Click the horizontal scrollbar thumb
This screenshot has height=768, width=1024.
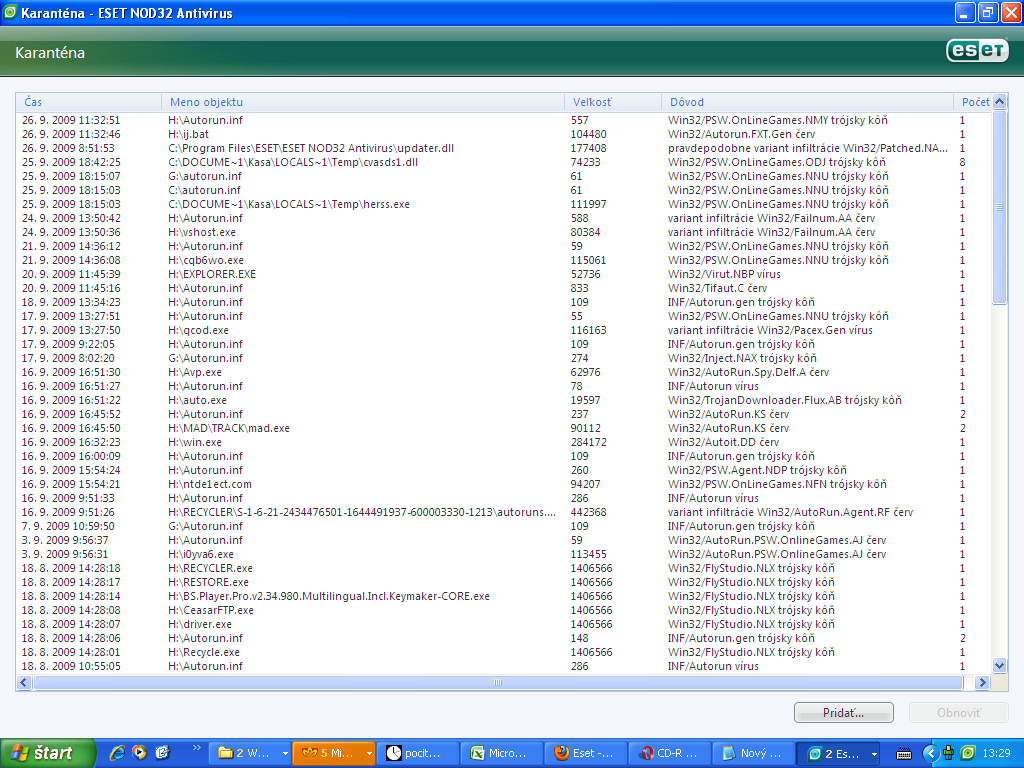click(498, 682)
